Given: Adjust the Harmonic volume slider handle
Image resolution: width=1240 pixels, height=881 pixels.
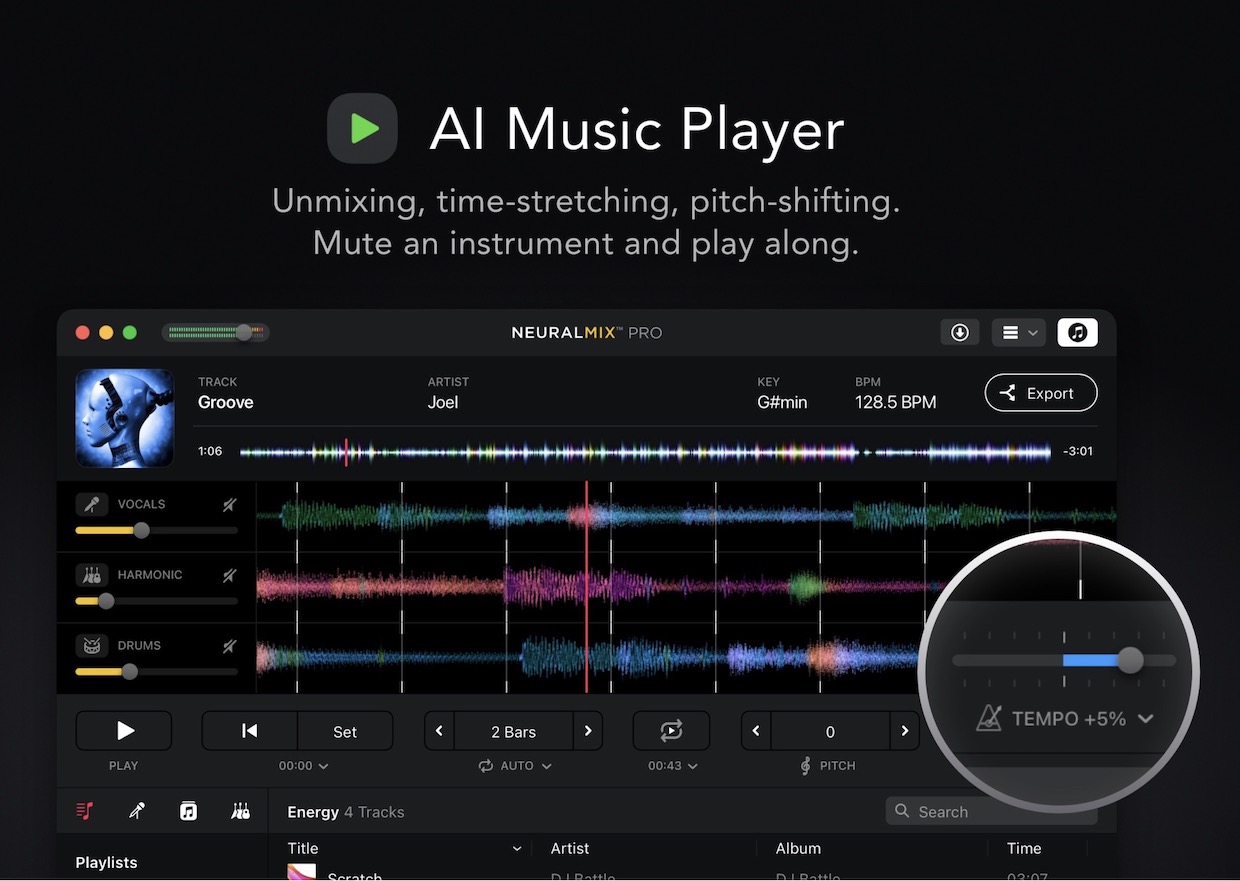Looking at the screenshot, I should [x=106, y=601].
